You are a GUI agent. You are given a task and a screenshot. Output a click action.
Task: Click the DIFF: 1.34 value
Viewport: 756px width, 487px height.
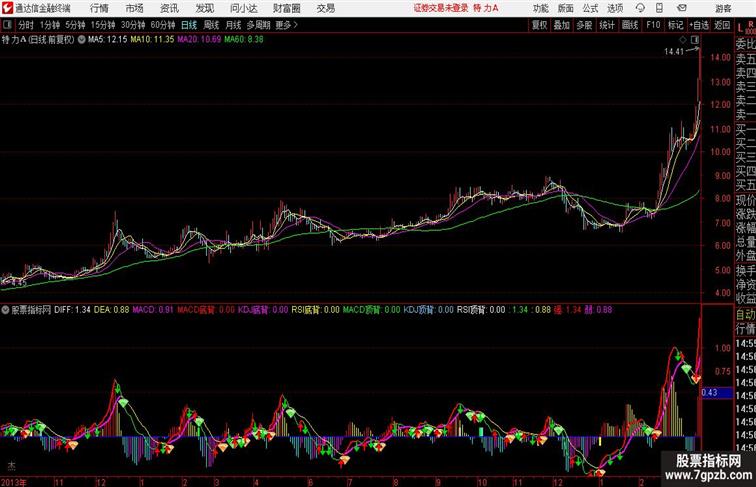coord(72,310)
